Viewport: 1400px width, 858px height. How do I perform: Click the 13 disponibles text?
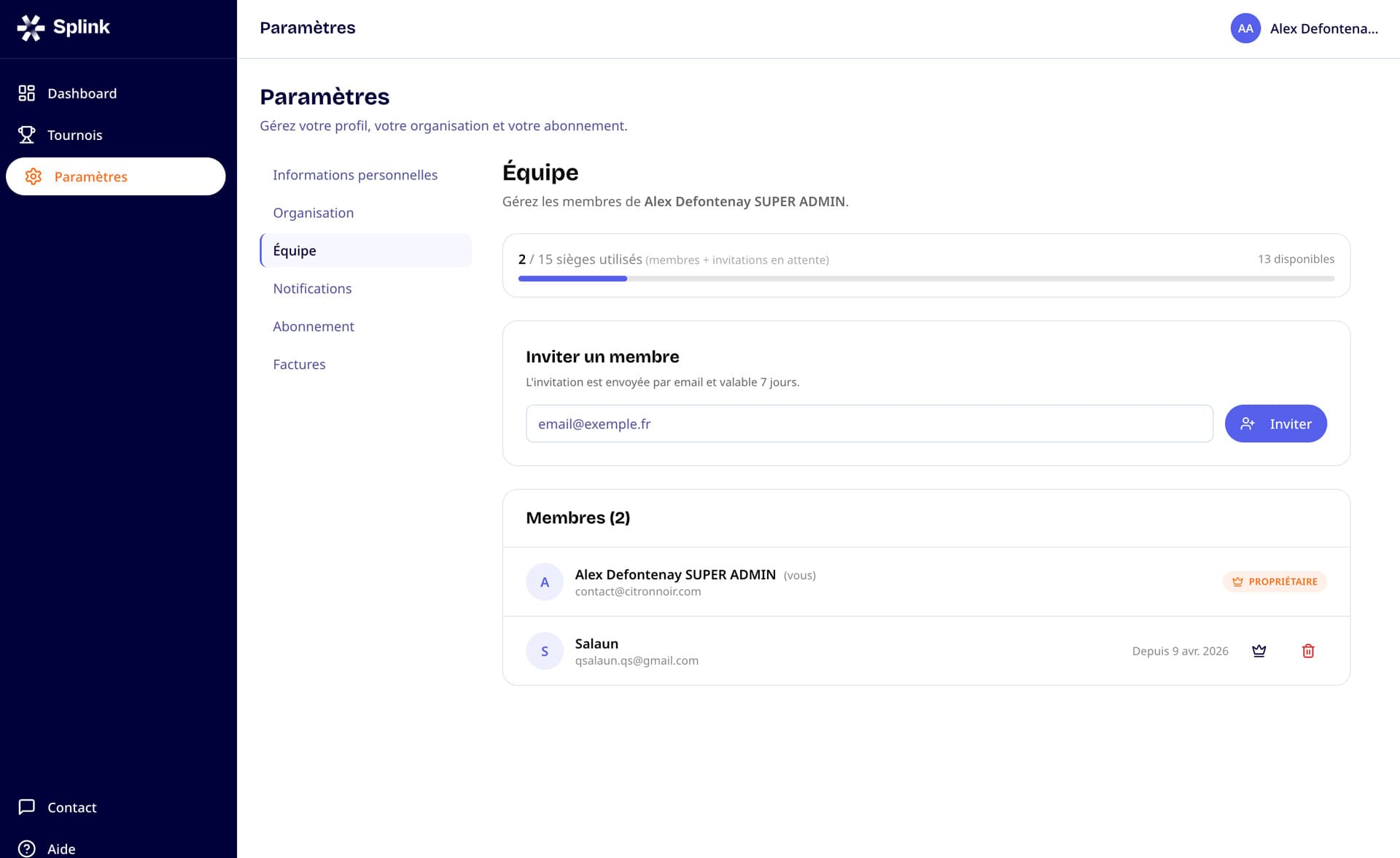tap(1296, 259)
